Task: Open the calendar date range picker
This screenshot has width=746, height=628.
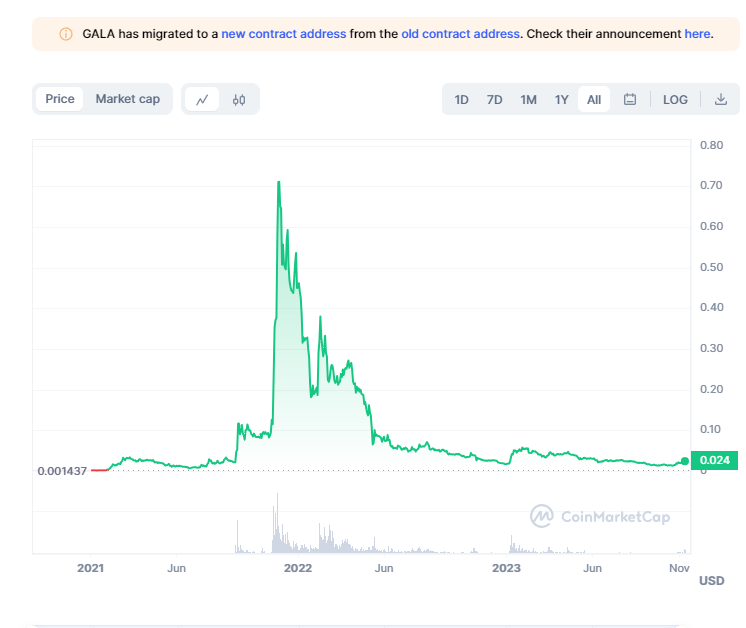Action: 630,99
